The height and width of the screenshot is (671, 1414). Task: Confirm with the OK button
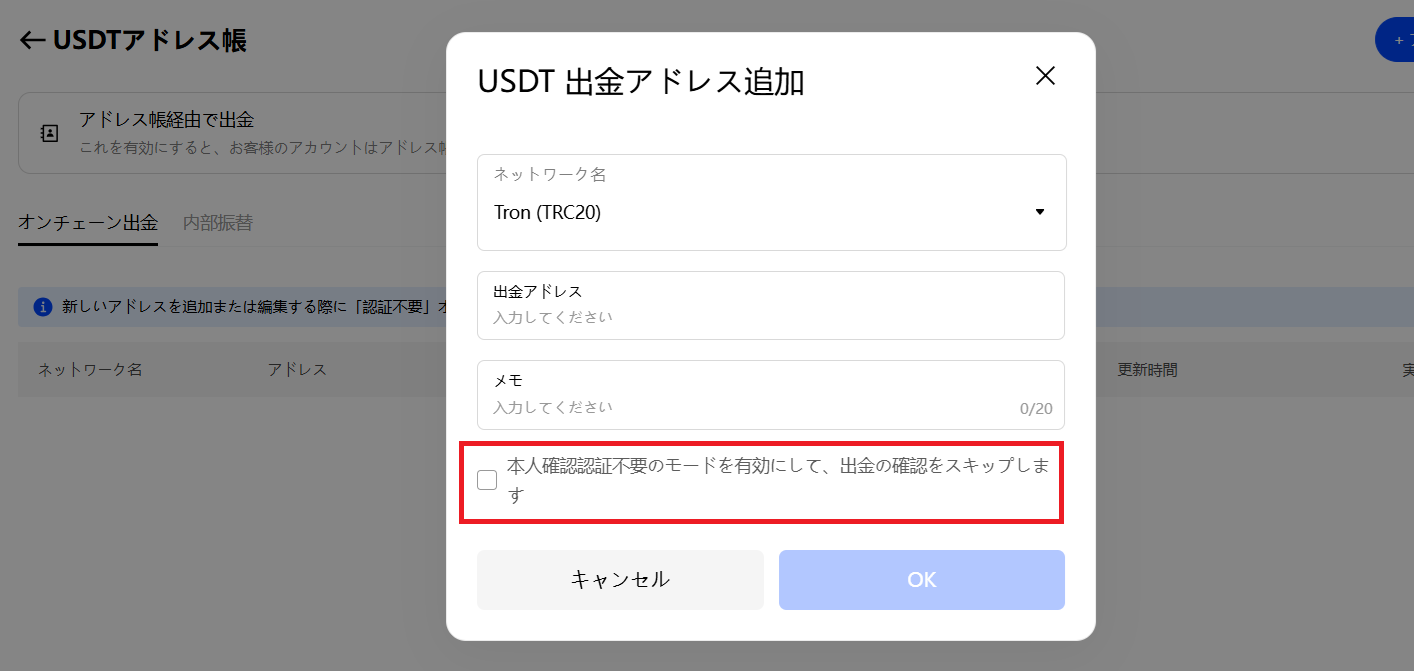[921, 580]
